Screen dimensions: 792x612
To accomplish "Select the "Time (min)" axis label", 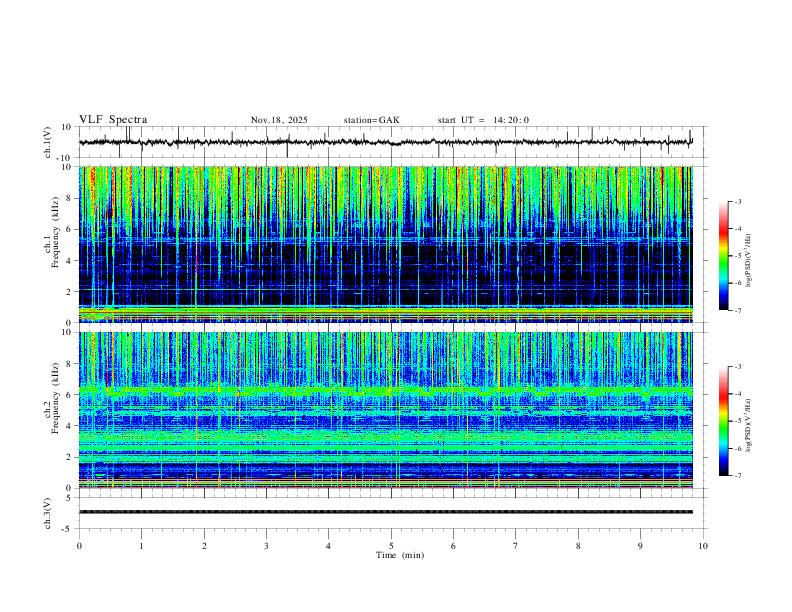I will [400, 555].
